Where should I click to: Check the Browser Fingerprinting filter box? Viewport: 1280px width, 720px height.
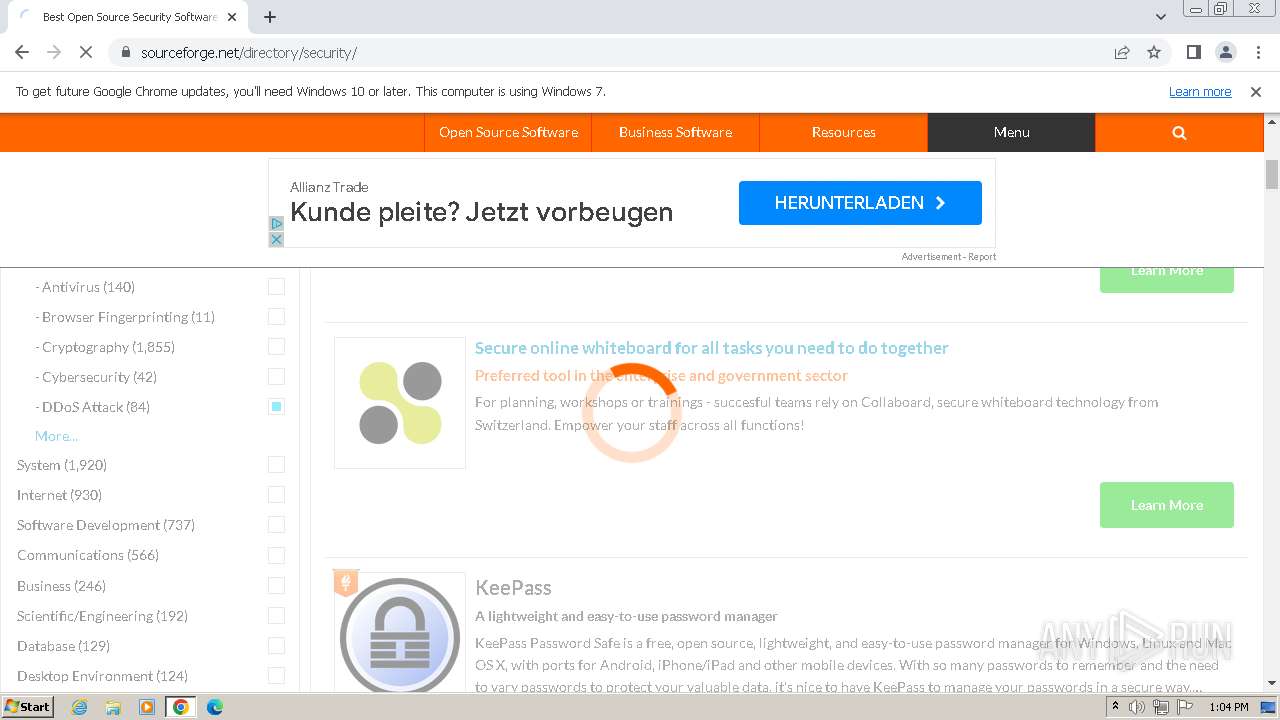277,317
